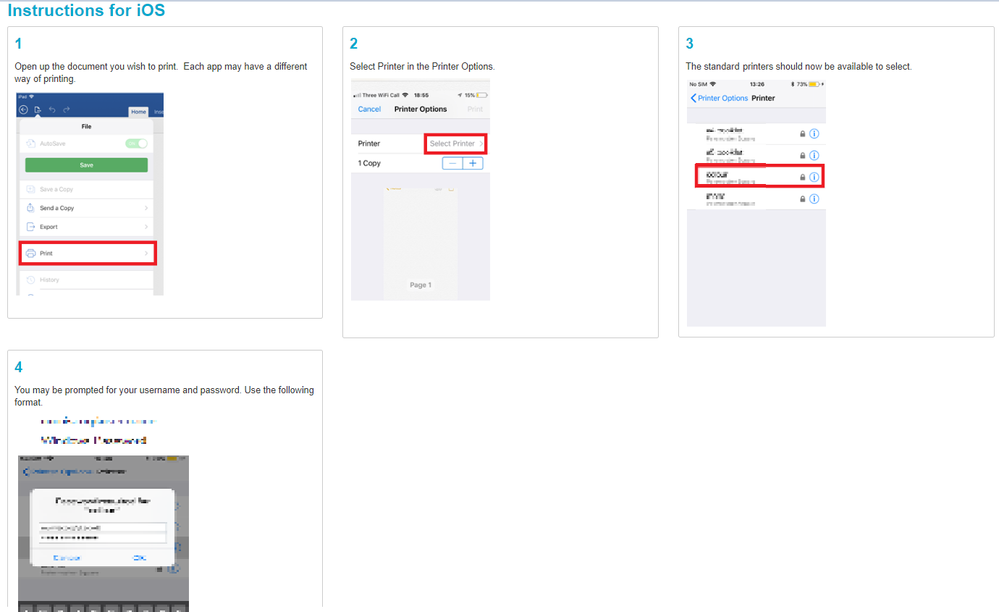Screen dimensions: 999x612
Task: Click the Send a Copy share icon
Action: pyautogui.click(x=31, y=208)
